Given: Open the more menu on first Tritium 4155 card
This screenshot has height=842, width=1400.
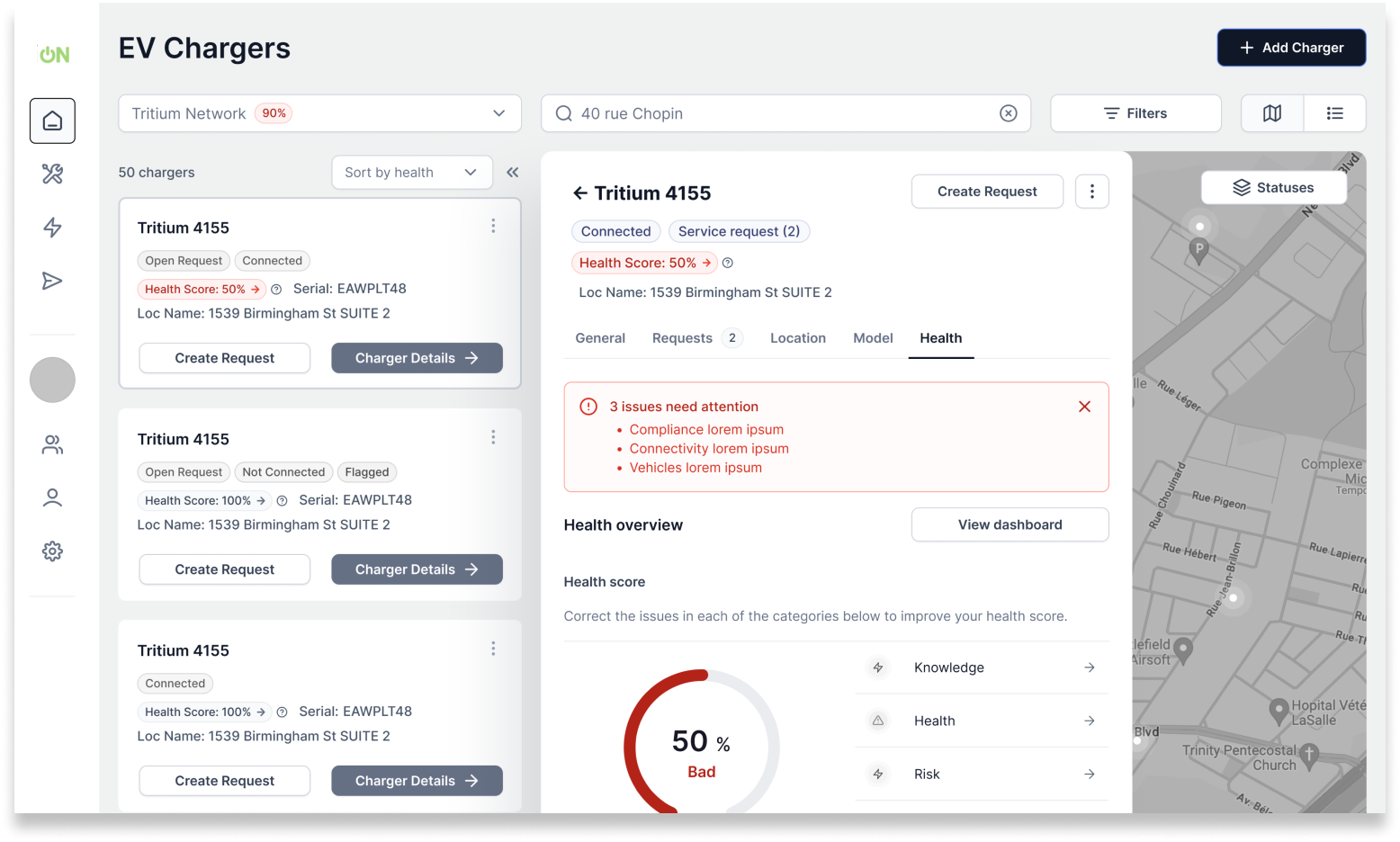Looking at the screenshot, I should tap(493, 226).
